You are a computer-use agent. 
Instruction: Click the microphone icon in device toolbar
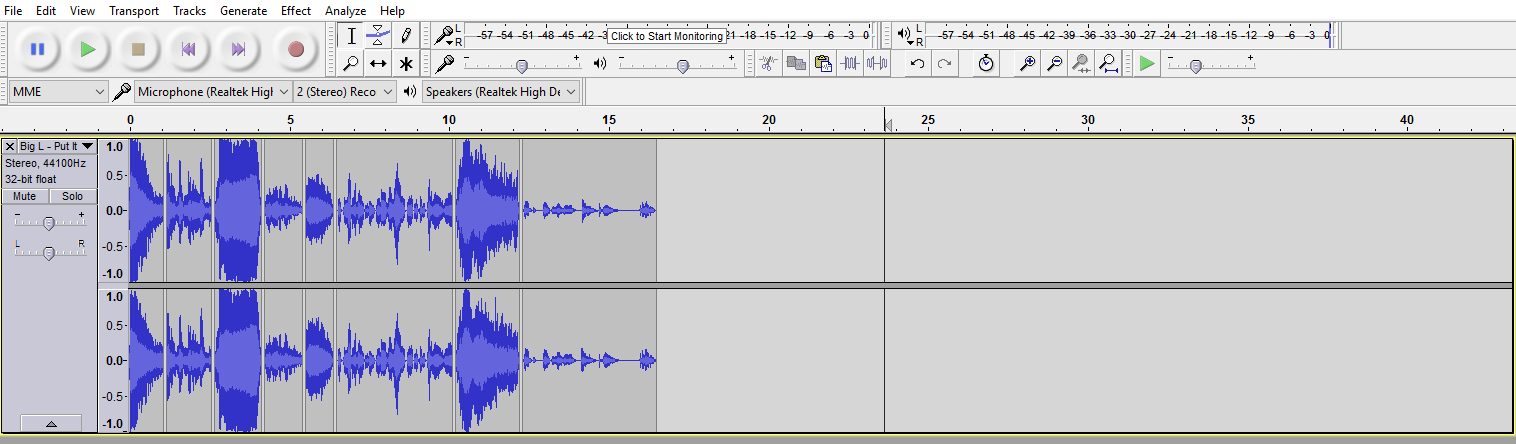coord(121,92)
